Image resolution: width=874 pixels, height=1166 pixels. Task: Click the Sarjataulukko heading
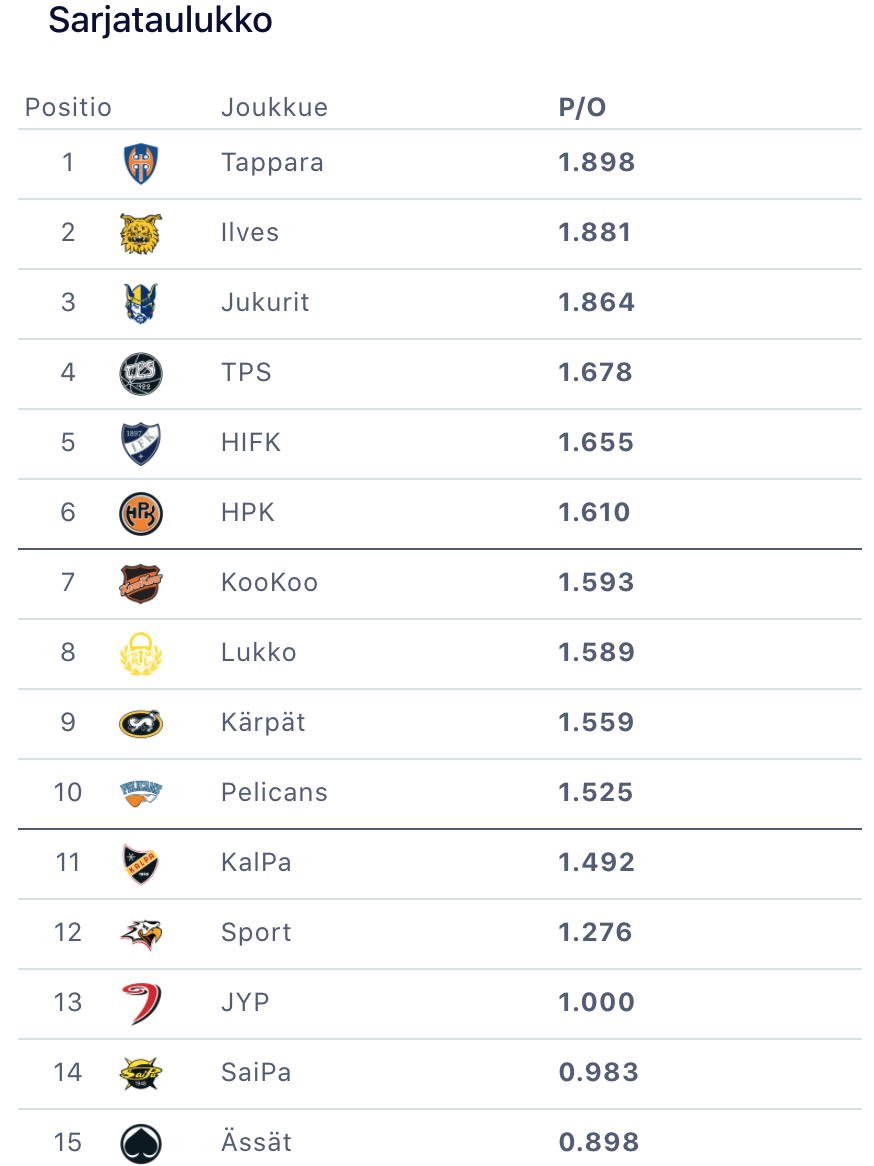point(160,20)
